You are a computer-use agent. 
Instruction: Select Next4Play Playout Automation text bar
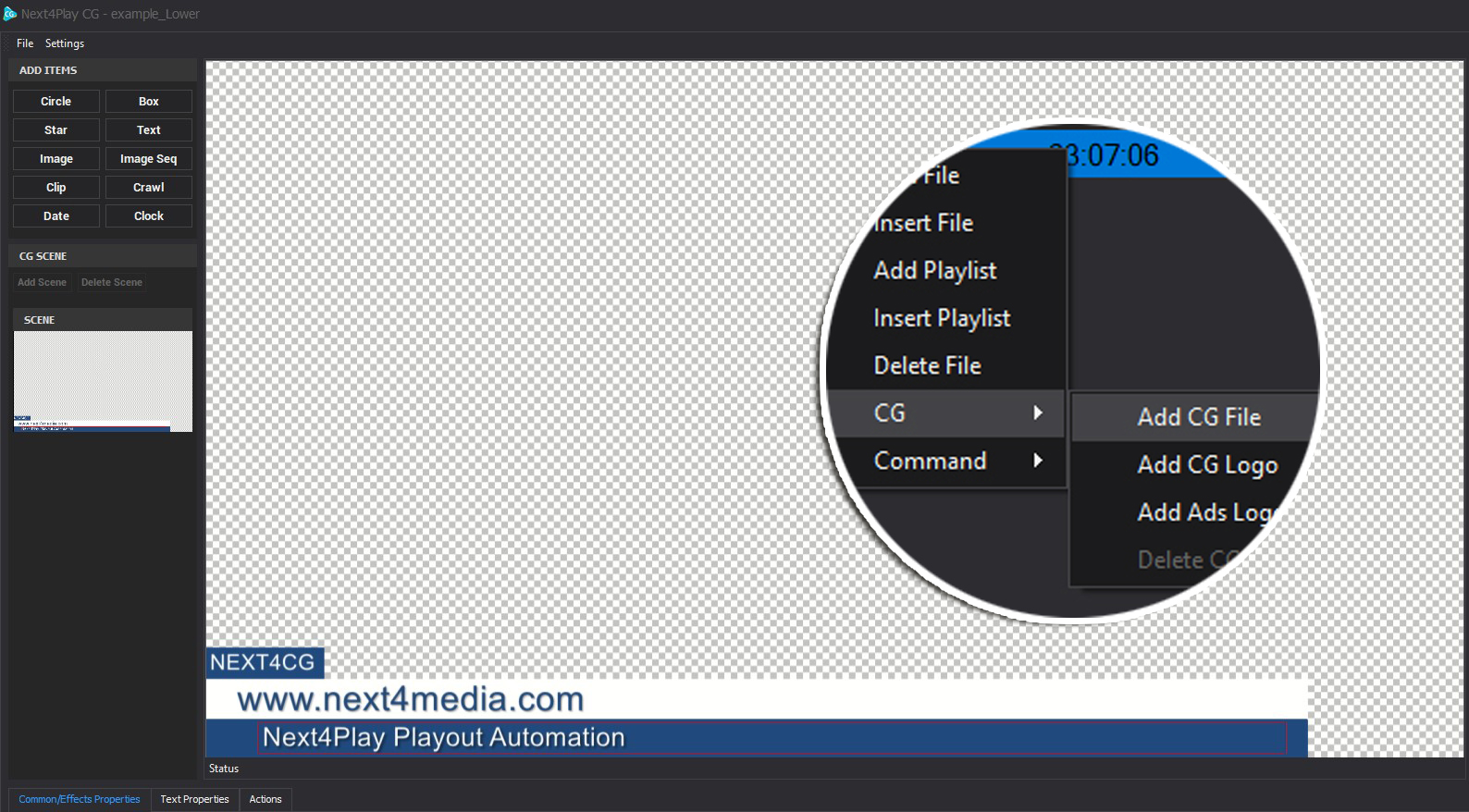(x=444, y=738)
